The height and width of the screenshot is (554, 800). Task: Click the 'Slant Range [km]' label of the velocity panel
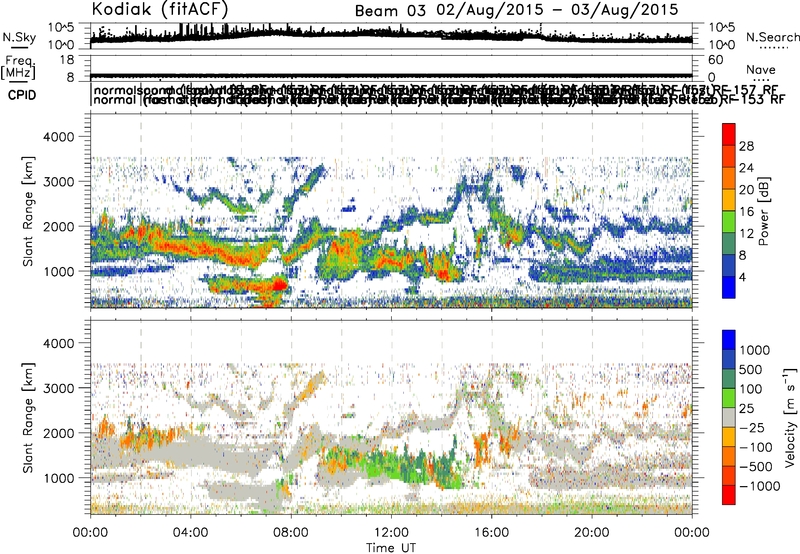tap(28, 418)
